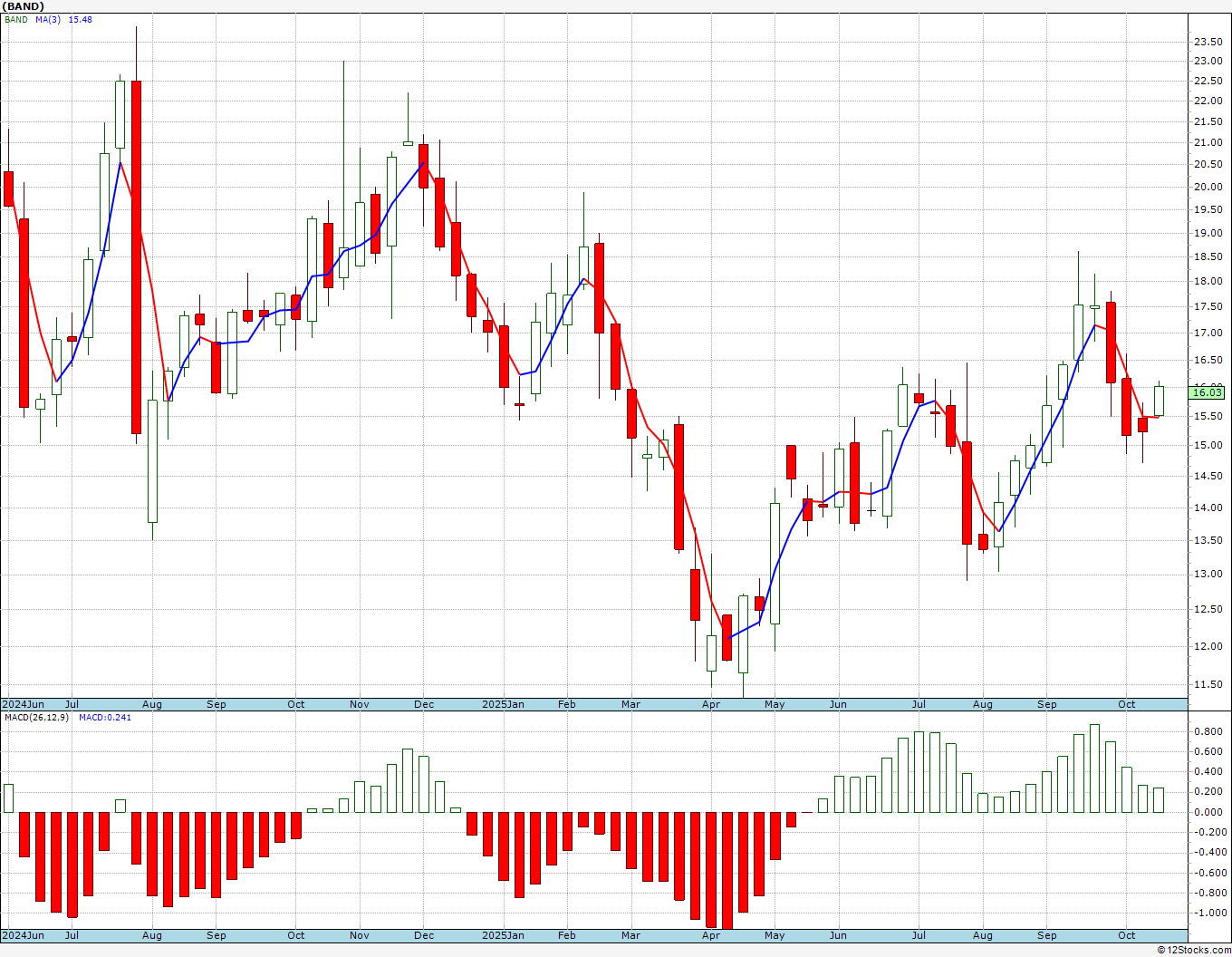Select the 22.00 price axis label
This screenshot has width=1232, height=957.
(x=1208, y=101)
